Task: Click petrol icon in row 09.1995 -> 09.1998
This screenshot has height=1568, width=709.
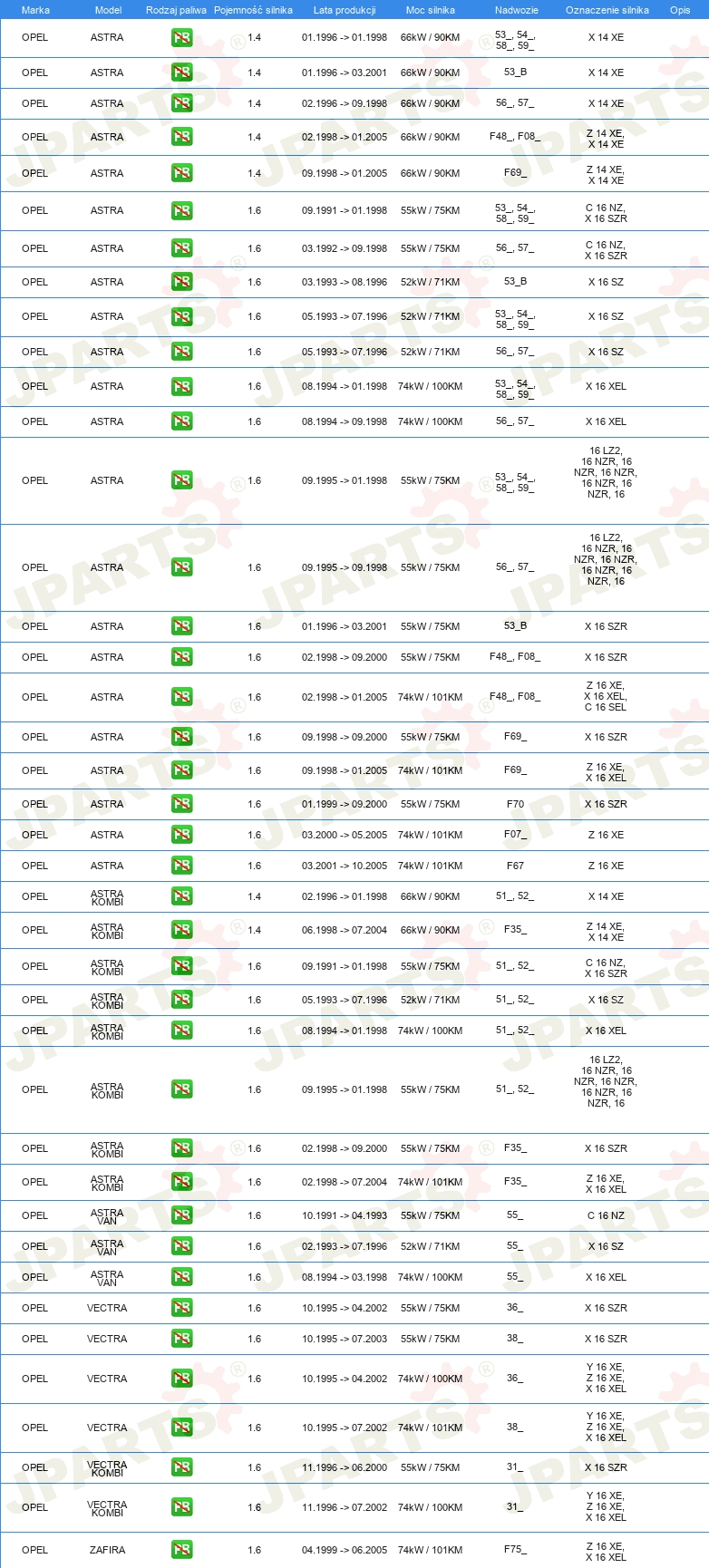Action: point(182,567)
